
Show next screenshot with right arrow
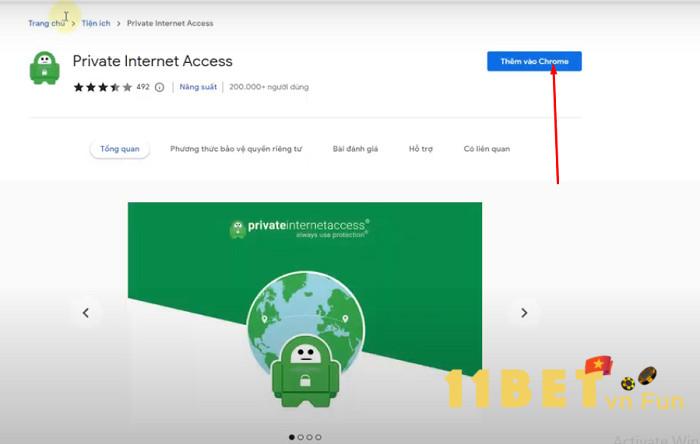[524, 313]
